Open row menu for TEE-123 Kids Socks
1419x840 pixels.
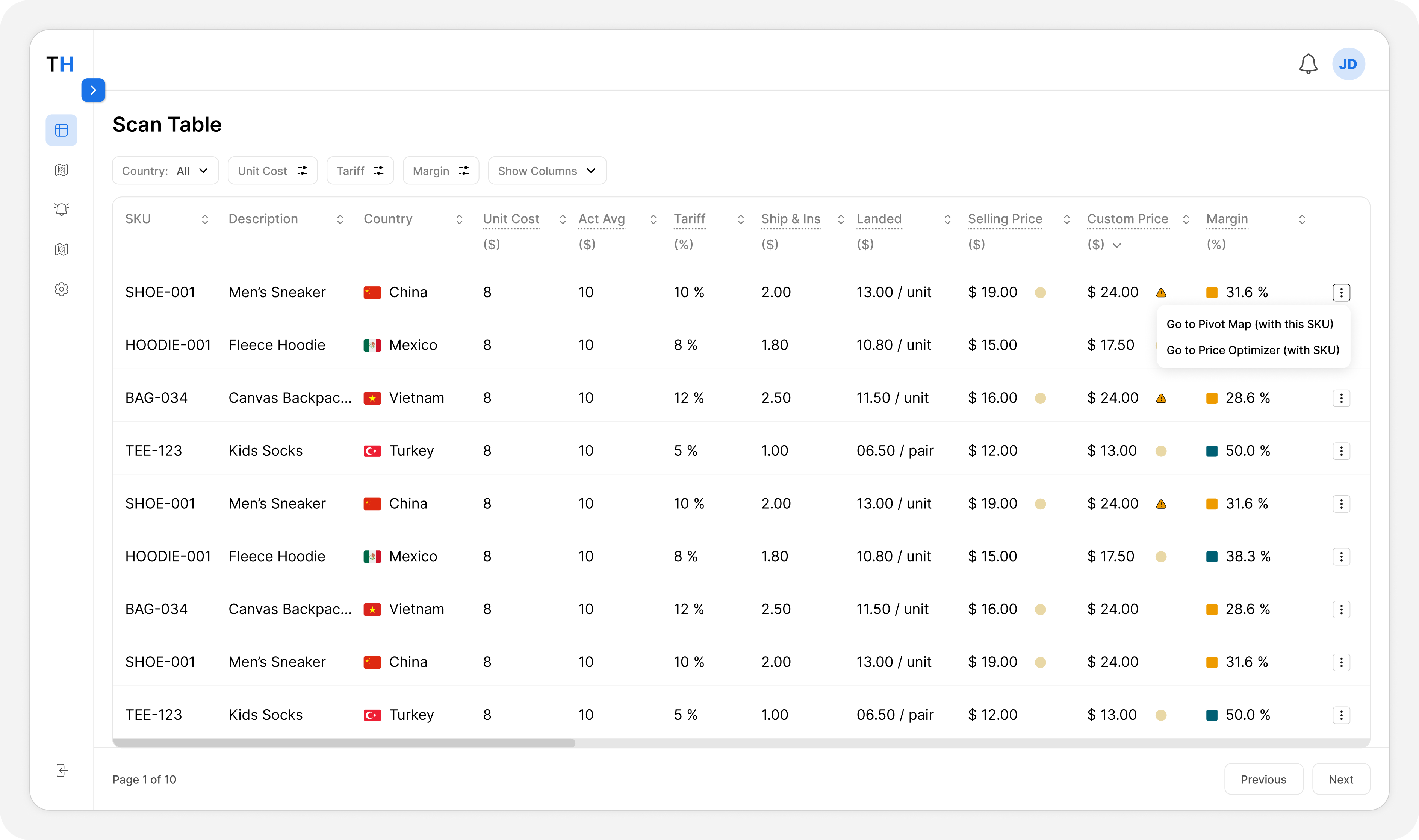pos(1341,451)
